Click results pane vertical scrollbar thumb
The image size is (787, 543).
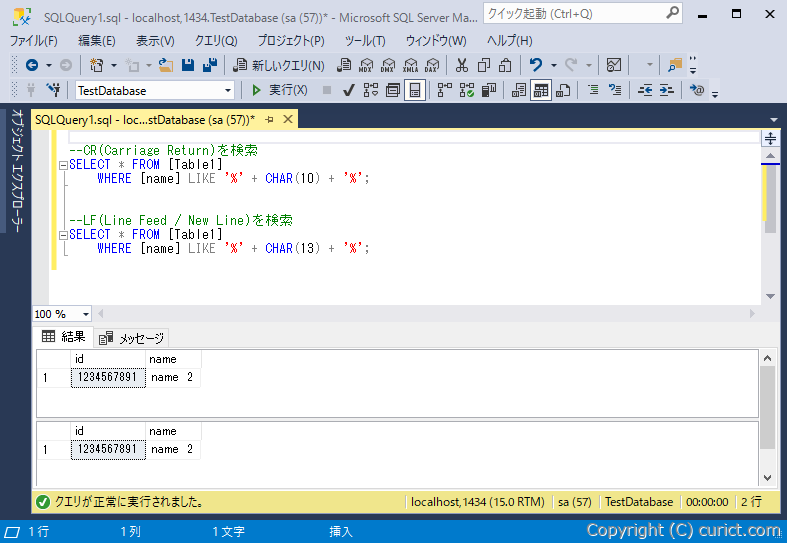767,408
